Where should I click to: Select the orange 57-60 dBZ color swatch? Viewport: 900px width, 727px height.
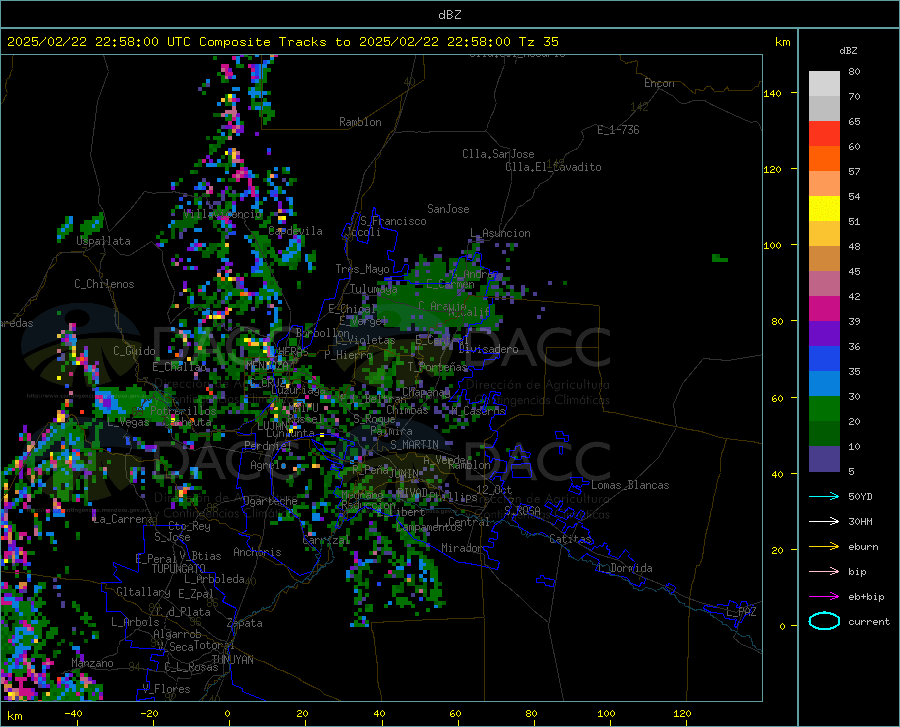(x=824, y=159)
